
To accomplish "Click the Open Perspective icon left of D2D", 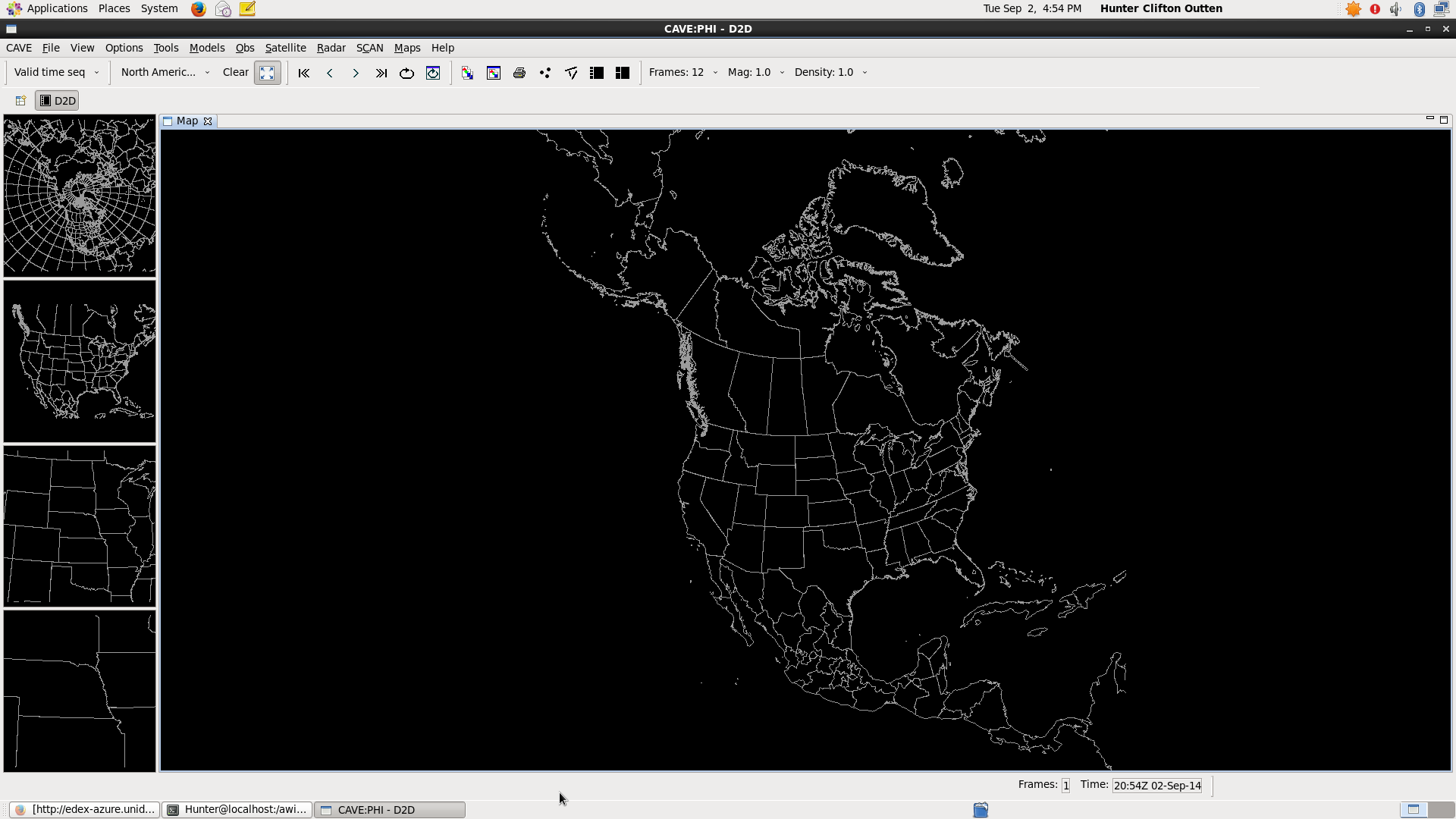I will 20,101.
